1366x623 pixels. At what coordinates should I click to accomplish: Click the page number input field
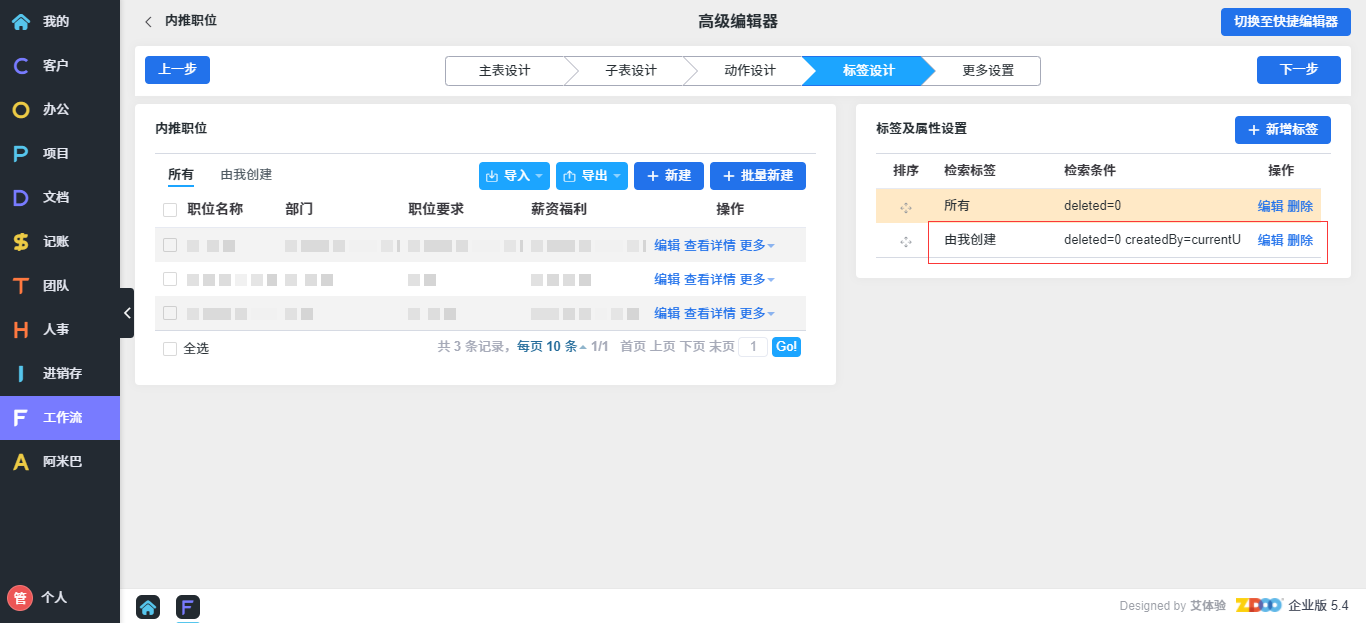click(752, 347)
